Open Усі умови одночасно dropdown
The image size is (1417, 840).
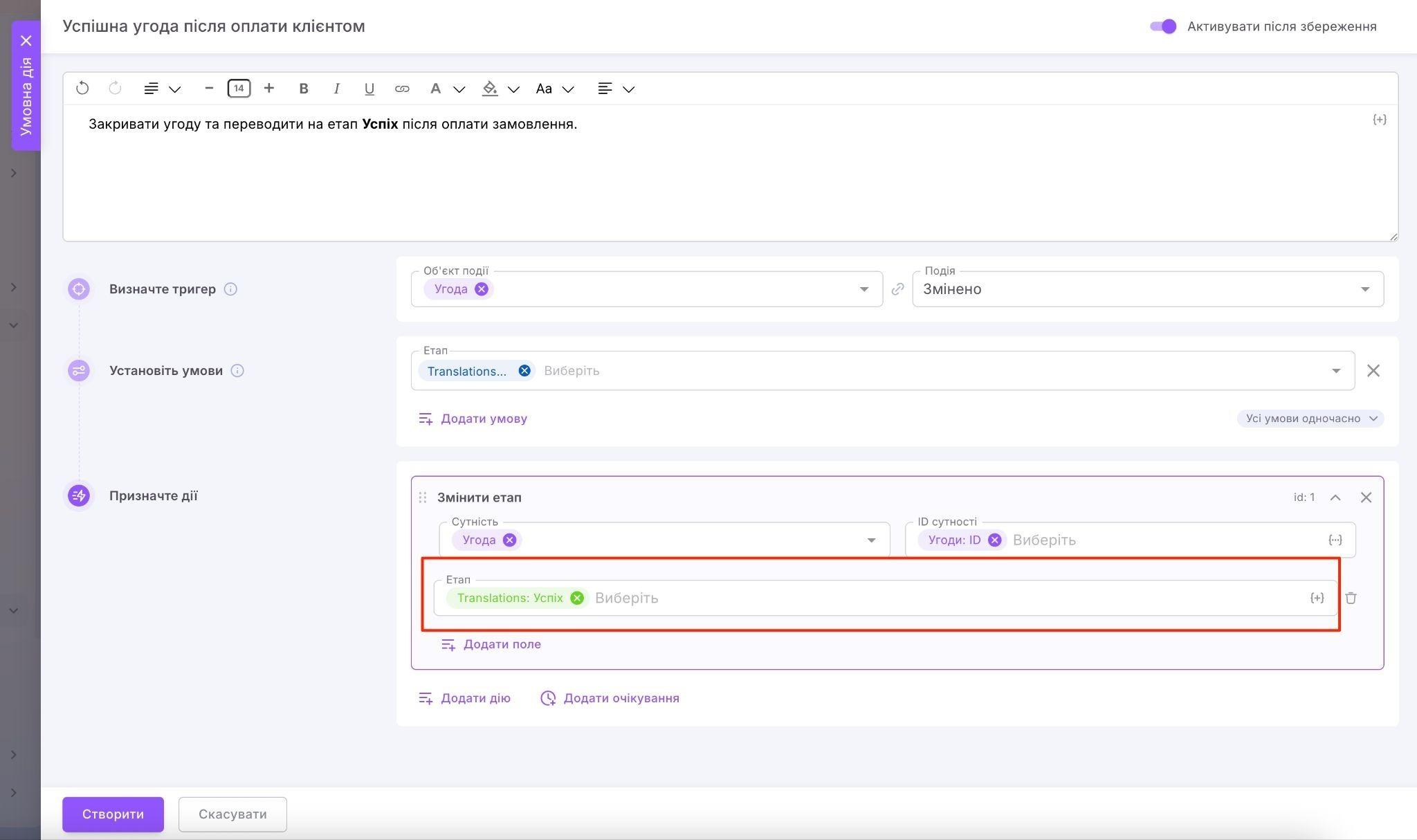tap(1310, 419)
